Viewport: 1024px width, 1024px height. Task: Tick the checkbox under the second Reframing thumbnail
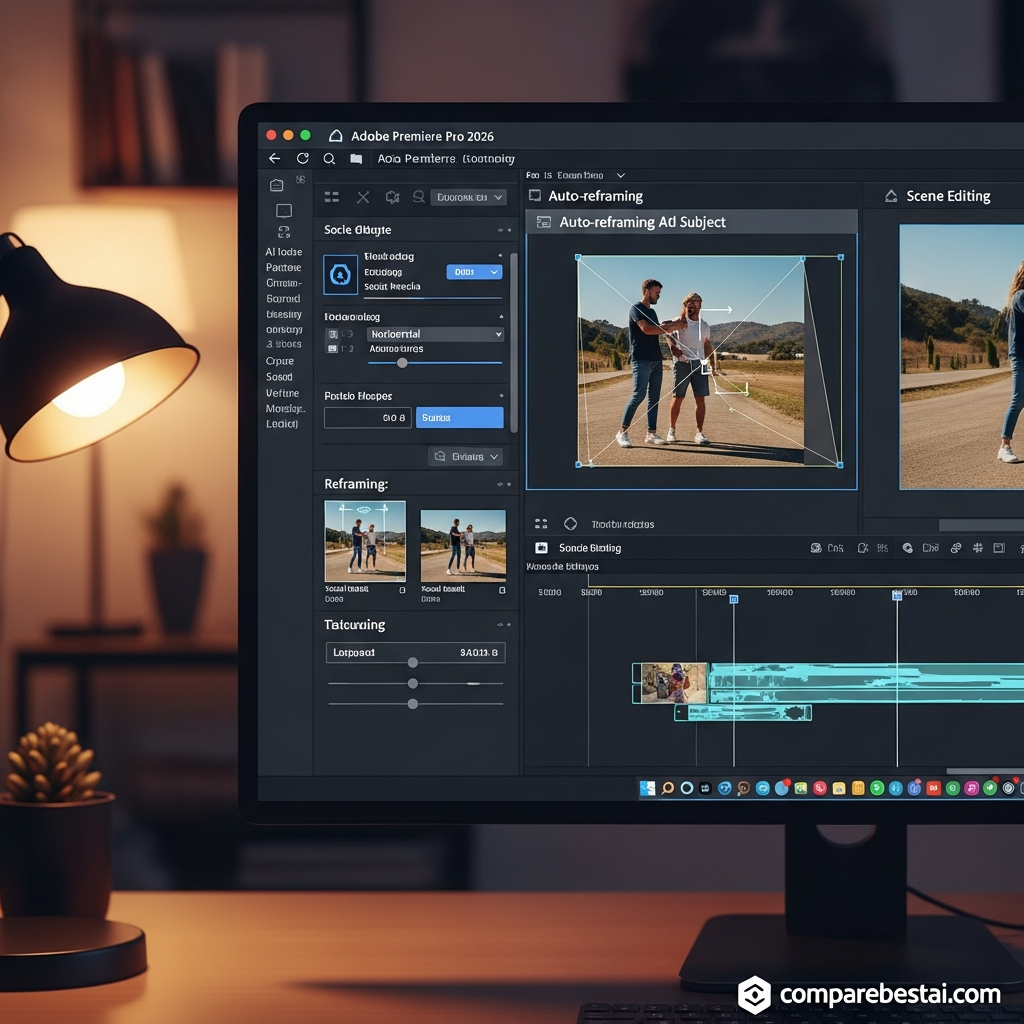[x=502, y=590]
